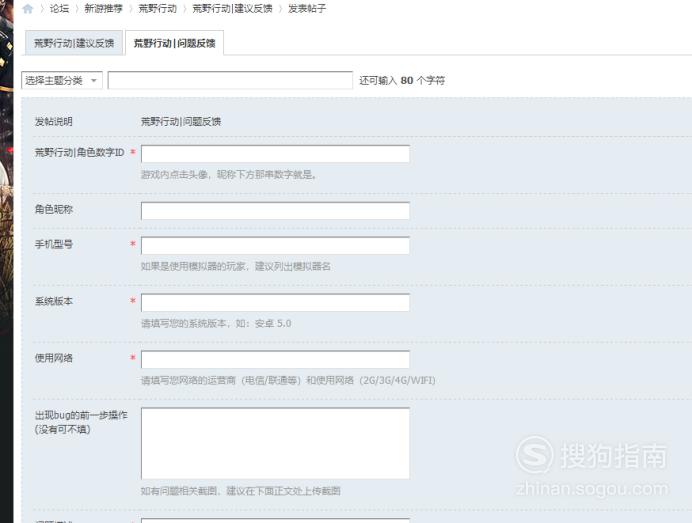Go to 新游推荐 breadcrumb link
Screen dimensions: 692x523
tap(103, 8)
